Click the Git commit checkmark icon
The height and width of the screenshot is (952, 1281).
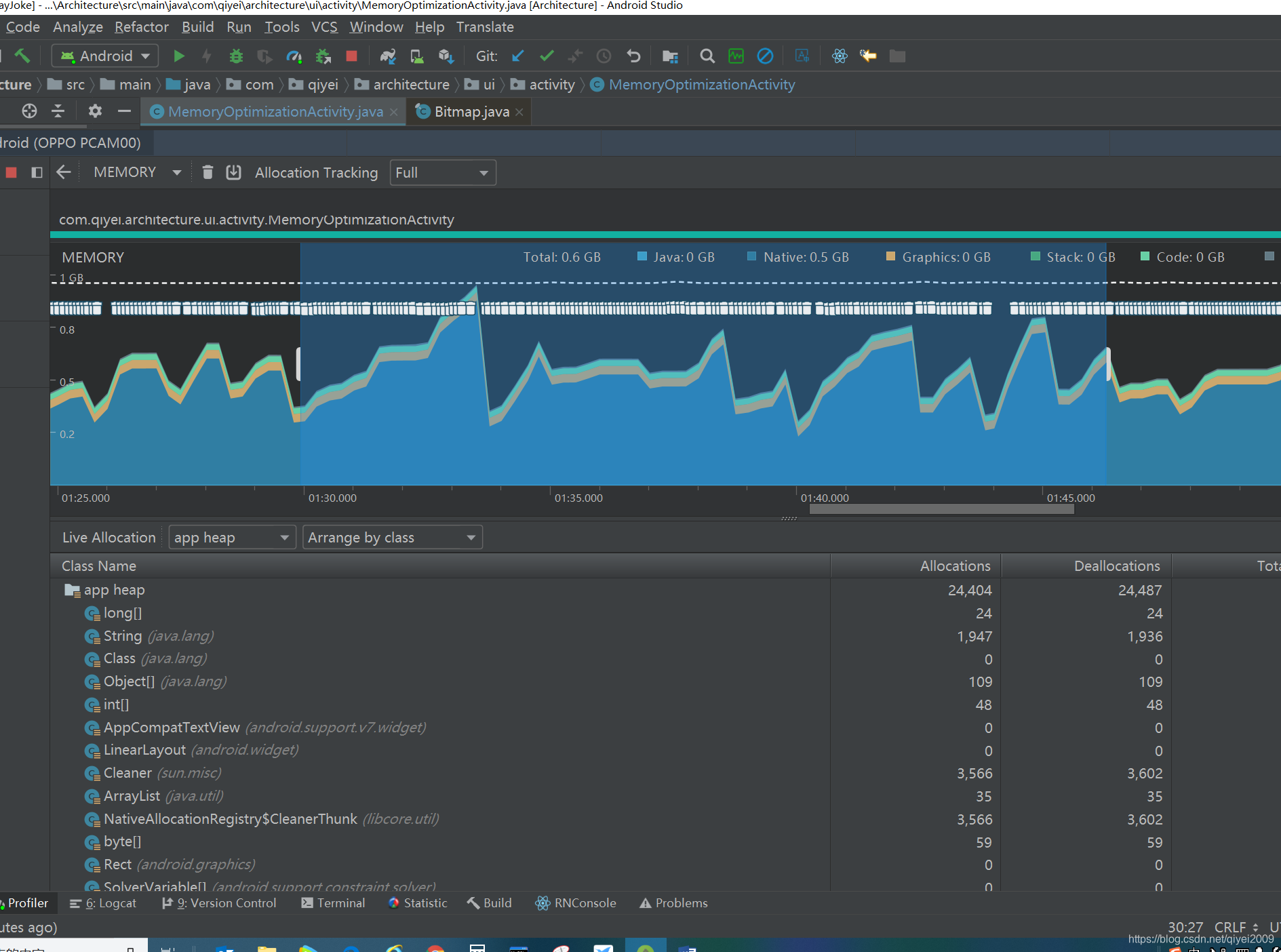(x=547, y=56)
